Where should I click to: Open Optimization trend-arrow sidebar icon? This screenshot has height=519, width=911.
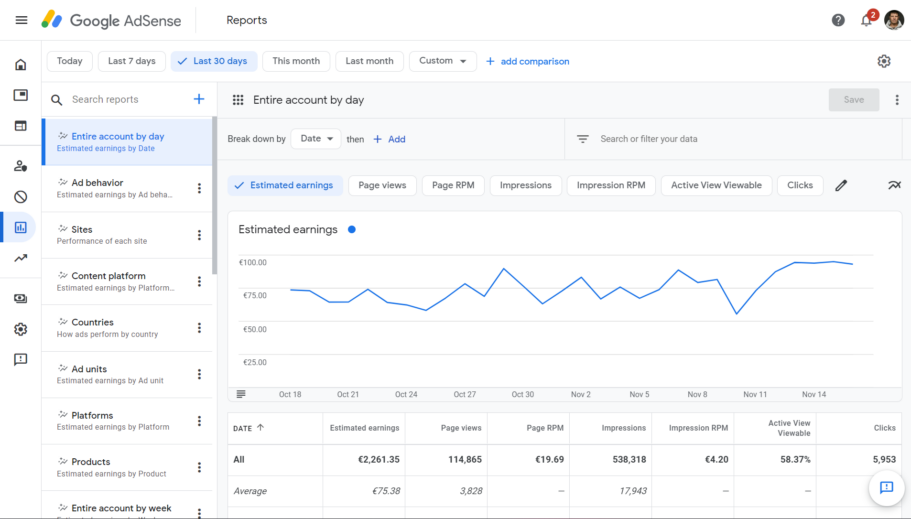point(21,258)
